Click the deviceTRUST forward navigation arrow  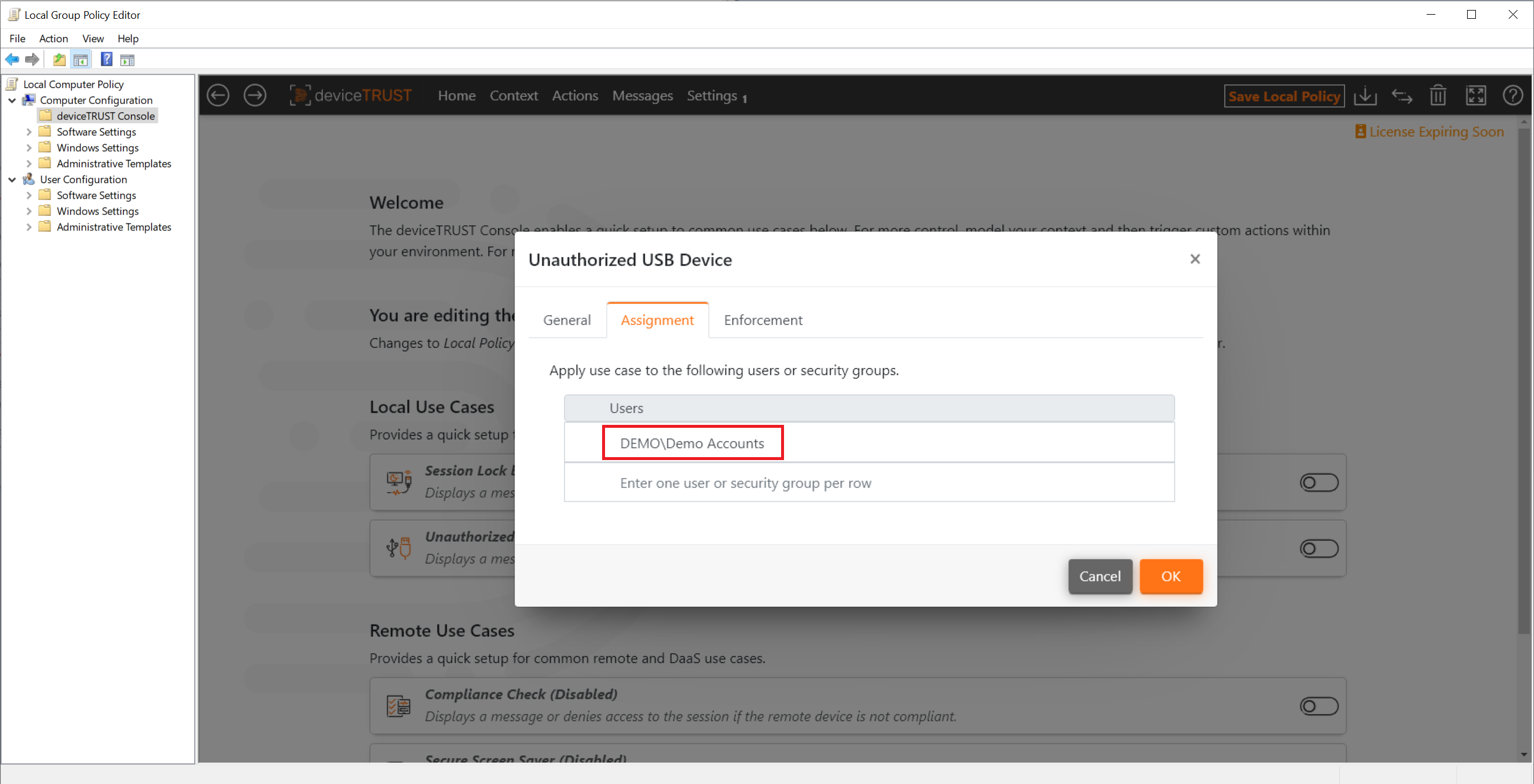pyautogui.click(x=255, y=95)
